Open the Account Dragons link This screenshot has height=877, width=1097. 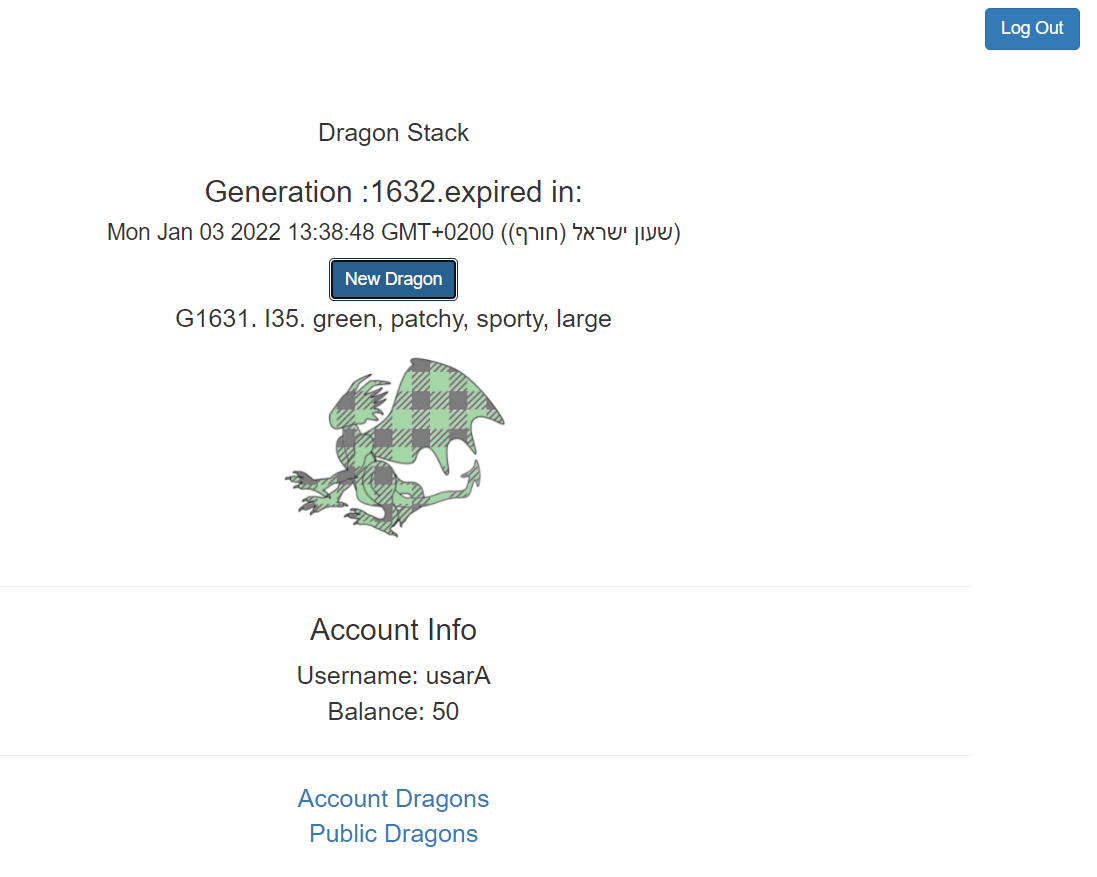393,798
